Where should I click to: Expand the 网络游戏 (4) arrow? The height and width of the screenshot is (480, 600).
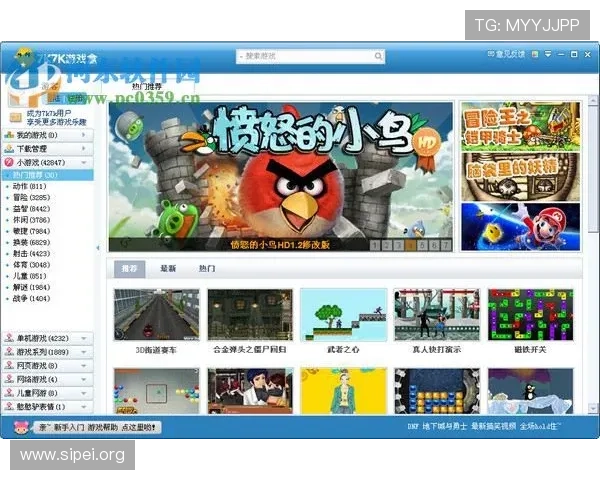point(83,379)
